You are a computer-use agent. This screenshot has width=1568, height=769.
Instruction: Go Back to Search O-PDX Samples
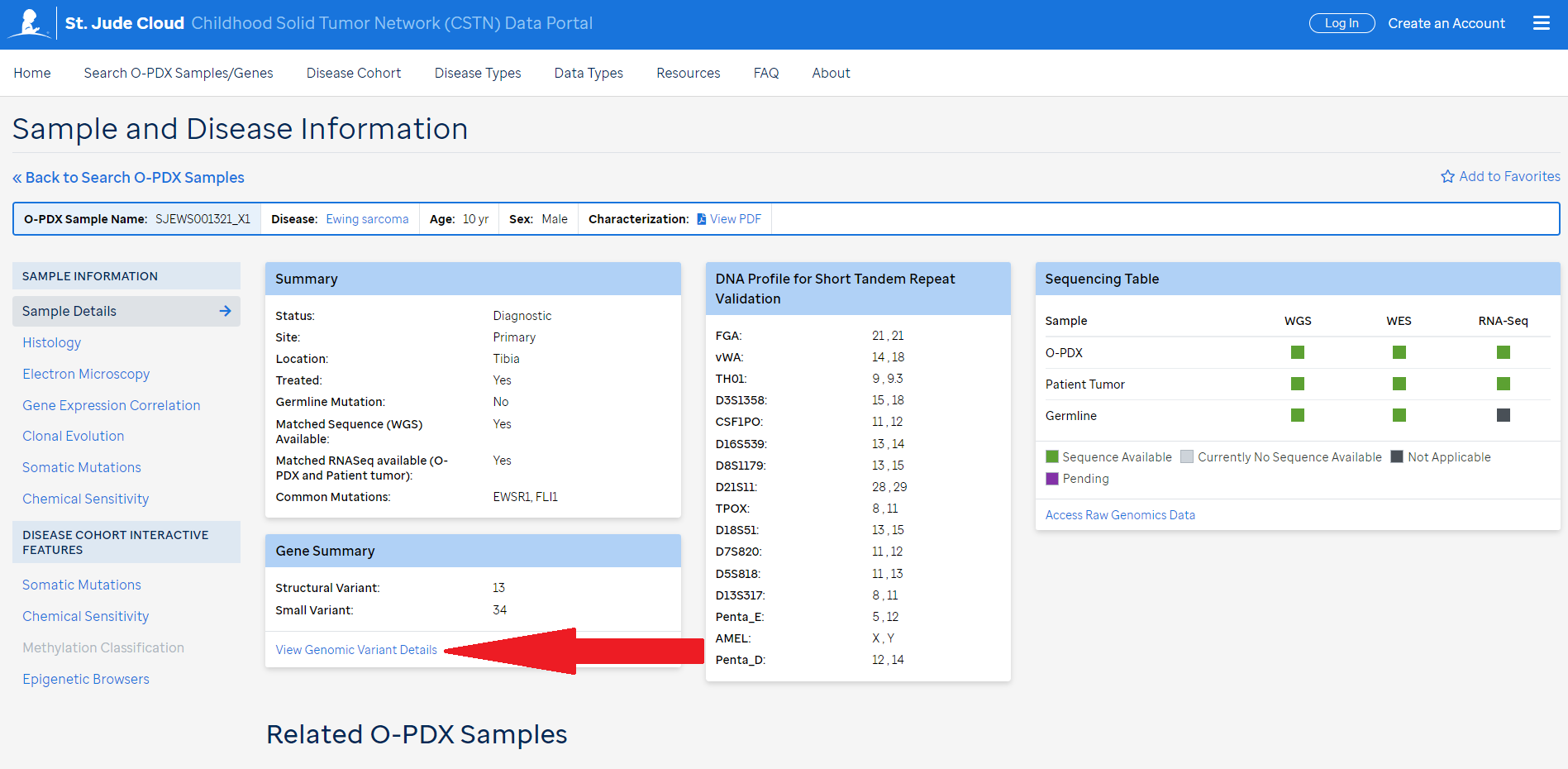click(128, 178)
